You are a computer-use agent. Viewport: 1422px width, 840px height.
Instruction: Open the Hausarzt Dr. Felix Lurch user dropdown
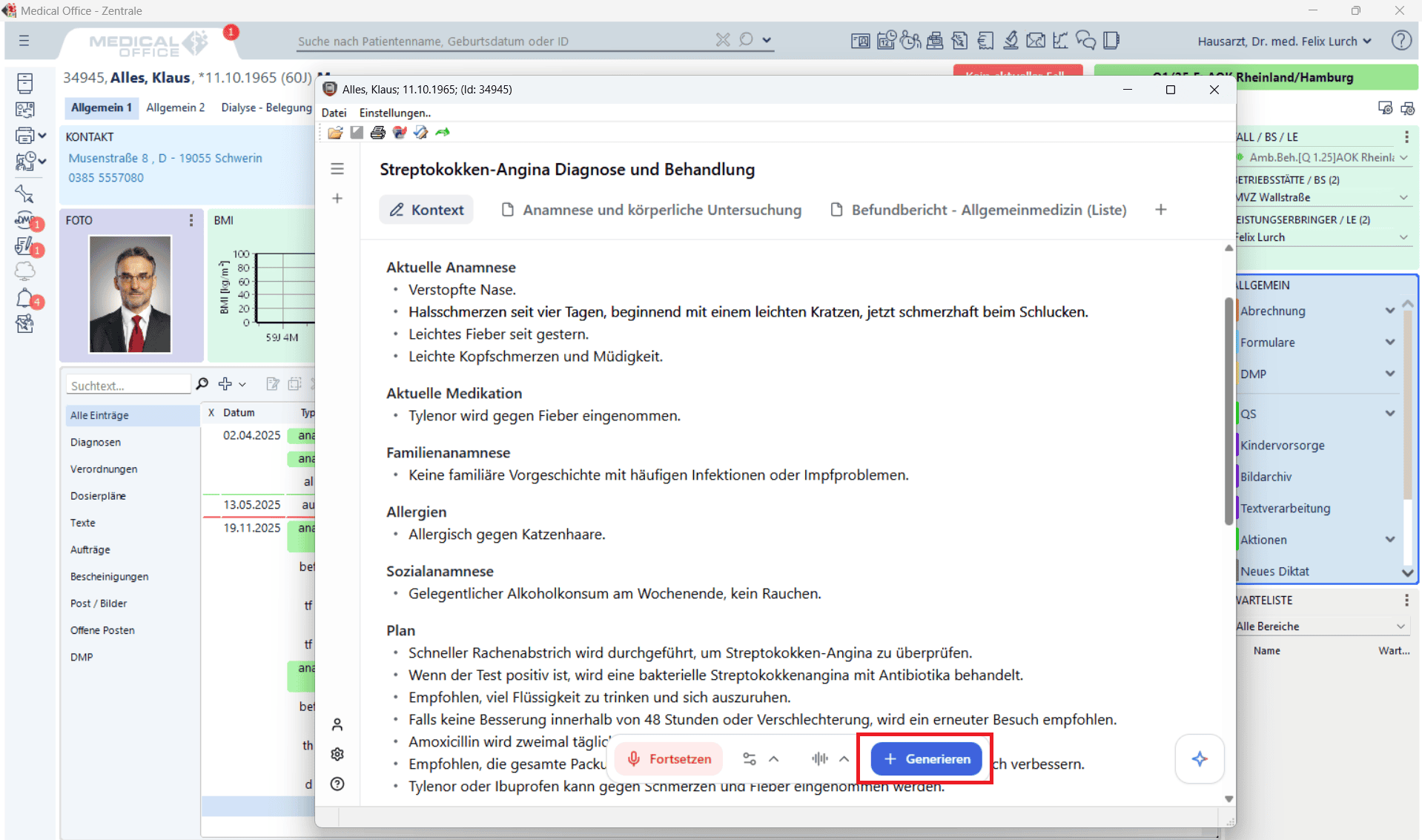click(x=1284, y=42)
